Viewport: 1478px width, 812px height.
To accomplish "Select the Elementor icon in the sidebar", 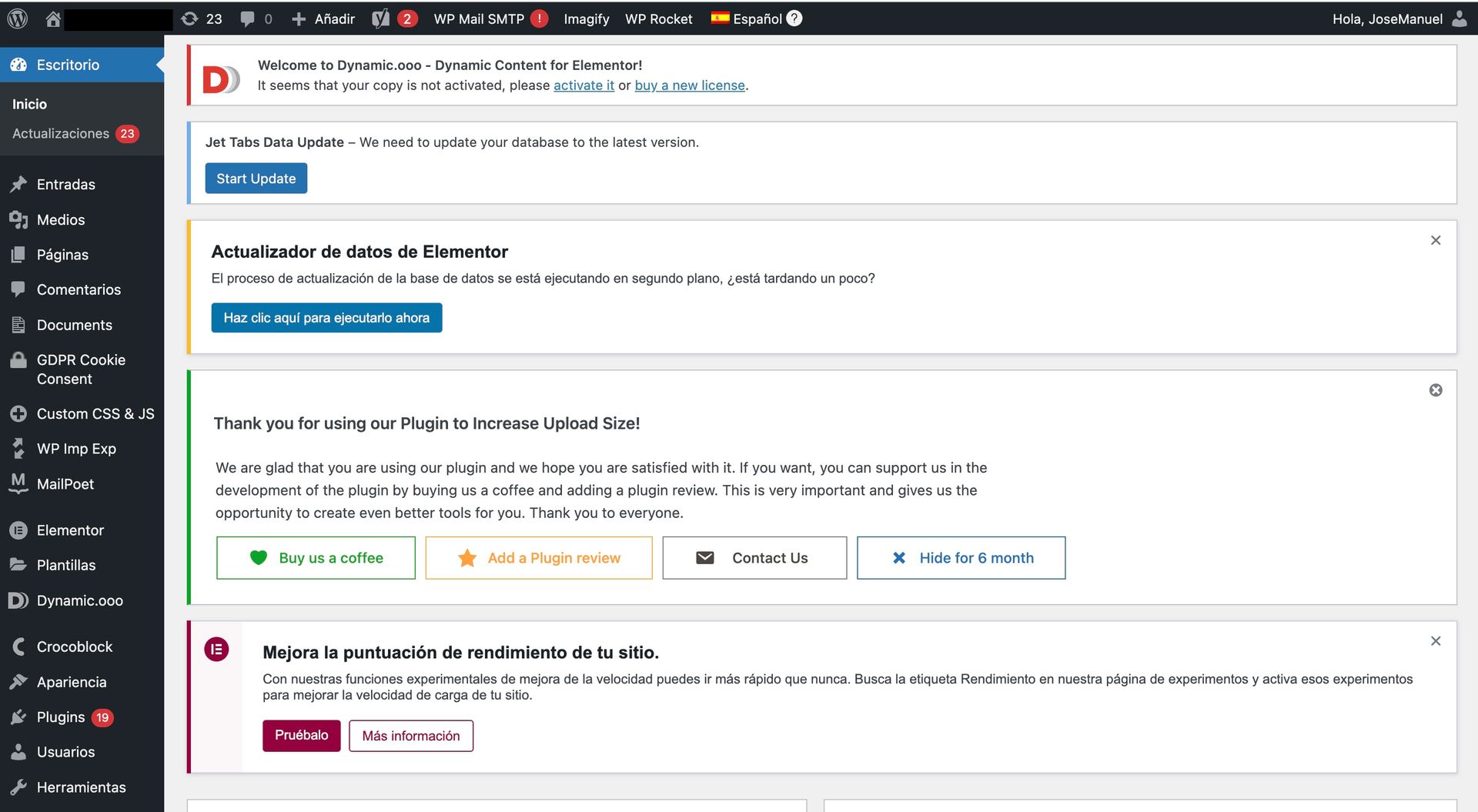I will coord(18,530).
